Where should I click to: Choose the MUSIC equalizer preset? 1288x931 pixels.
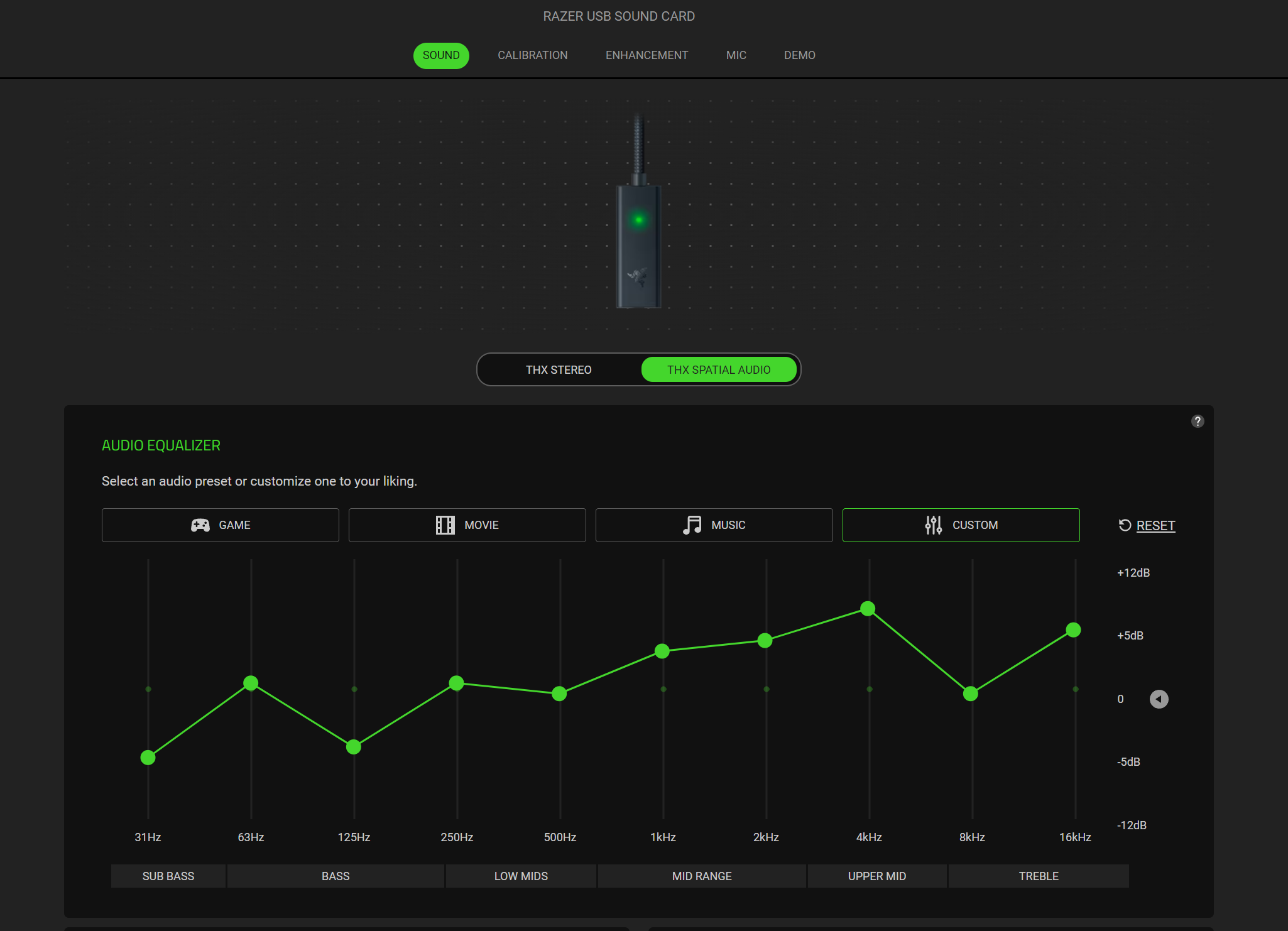click(714, 525)
